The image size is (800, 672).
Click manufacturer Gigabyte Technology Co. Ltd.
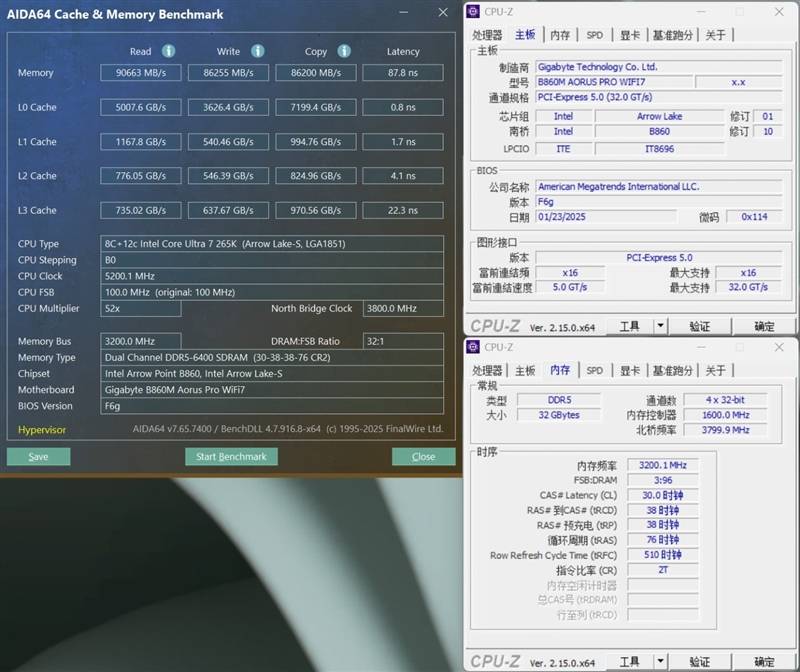[659, 67]
